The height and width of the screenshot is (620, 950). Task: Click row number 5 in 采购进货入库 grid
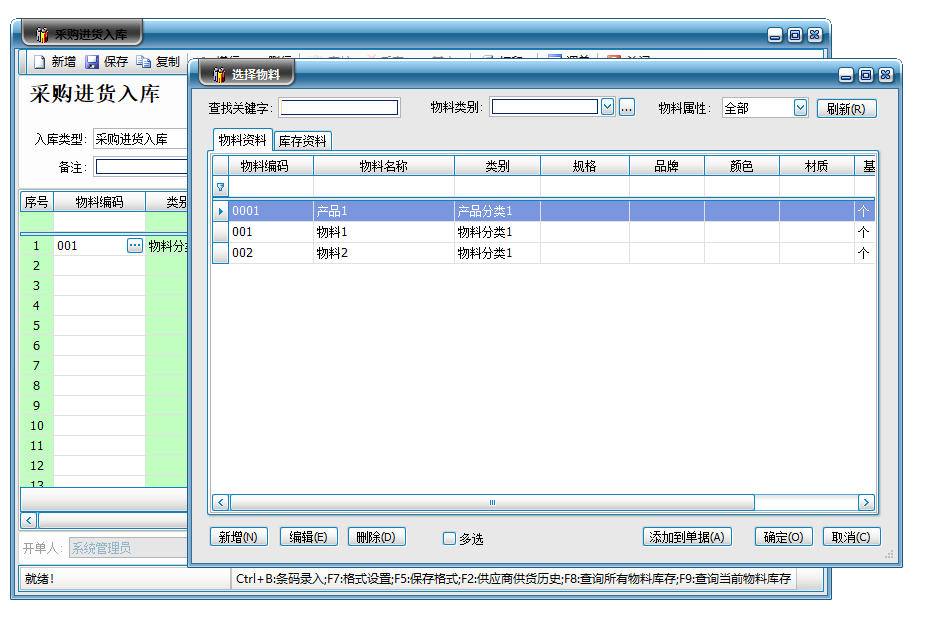click(36, 325)
